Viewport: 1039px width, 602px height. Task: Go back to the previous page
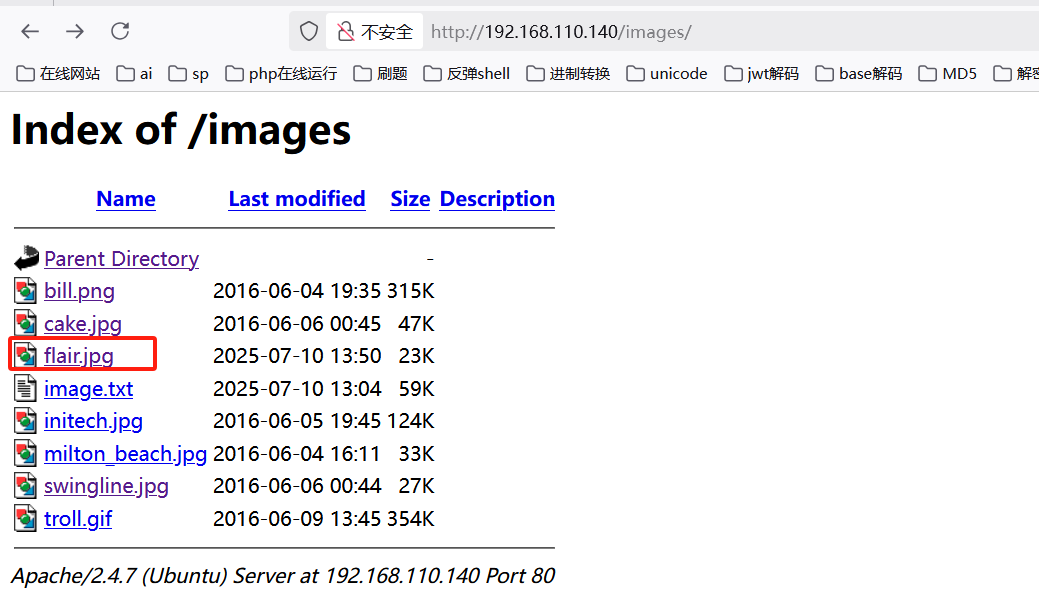pyautogui.click(x=30, y=31)
